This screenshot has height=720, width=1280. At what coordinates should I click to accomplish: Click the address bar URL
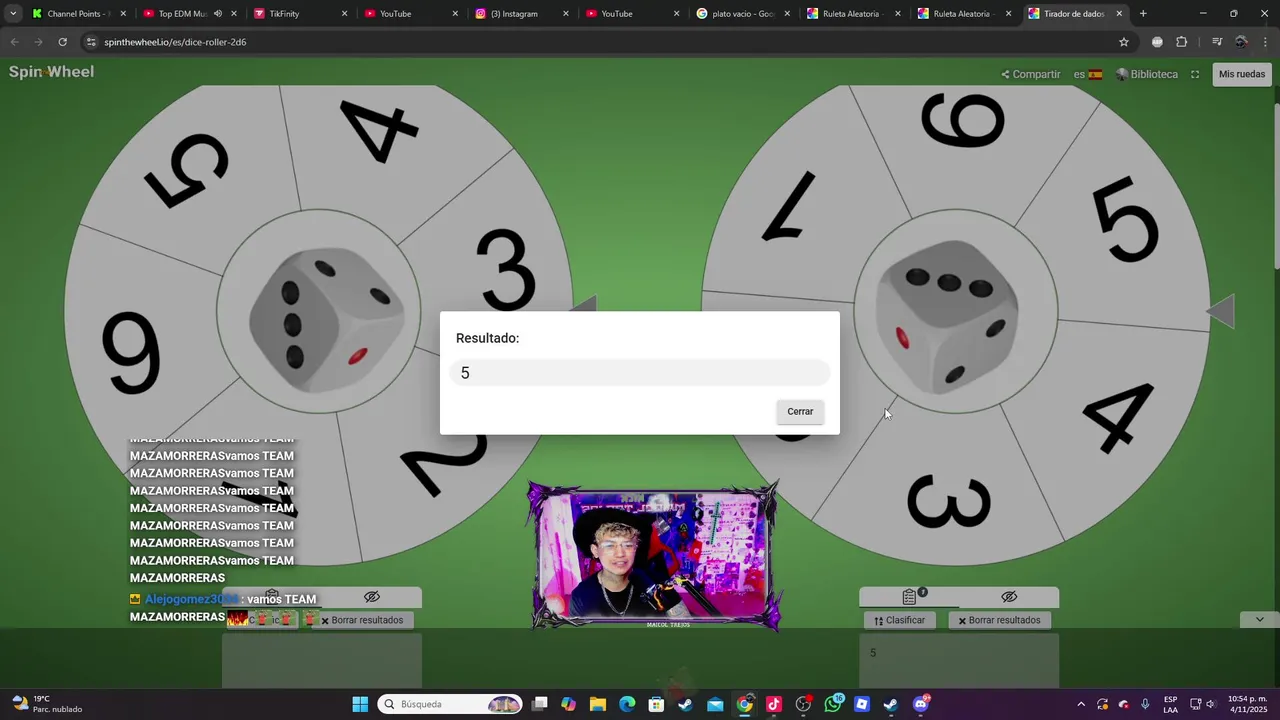[175, 42]
